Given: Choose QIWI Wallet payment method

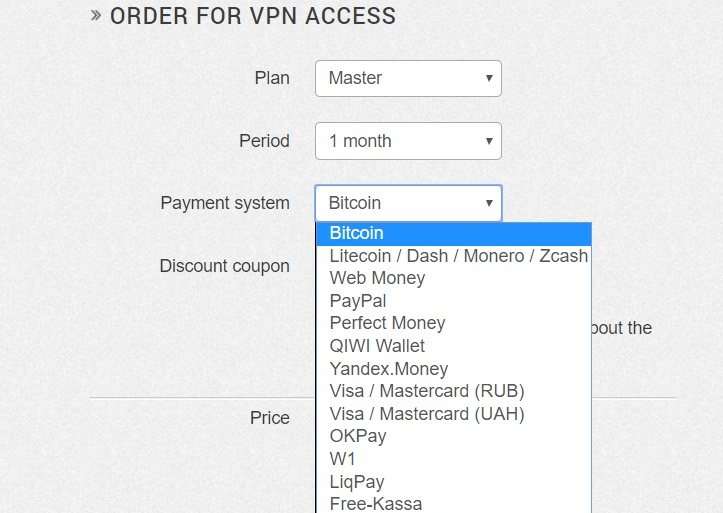Looking at the screenshot, I should pyautogui.click(x=454, y=346).
